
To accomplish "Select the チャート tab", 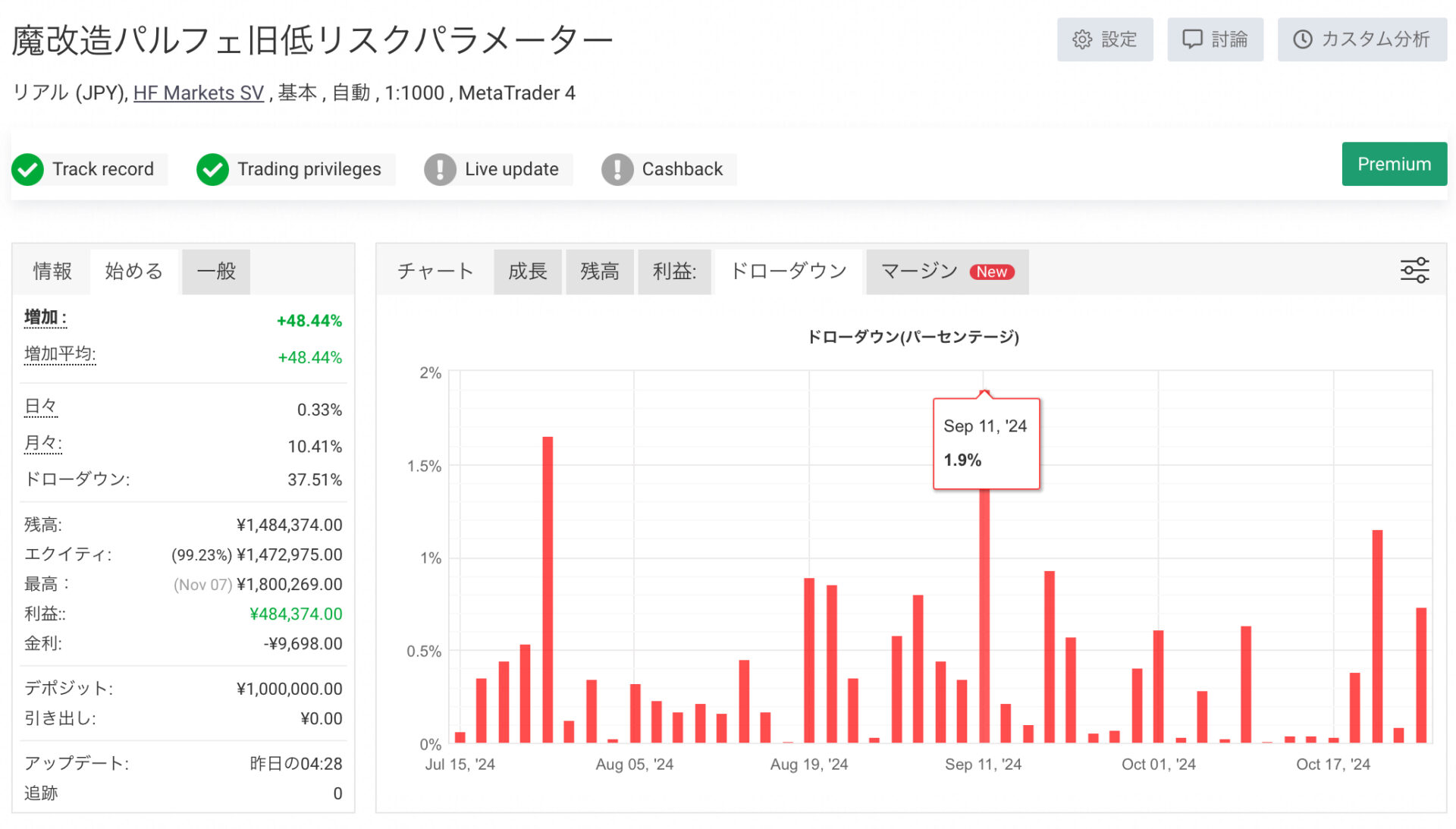I will pos(435,272).
